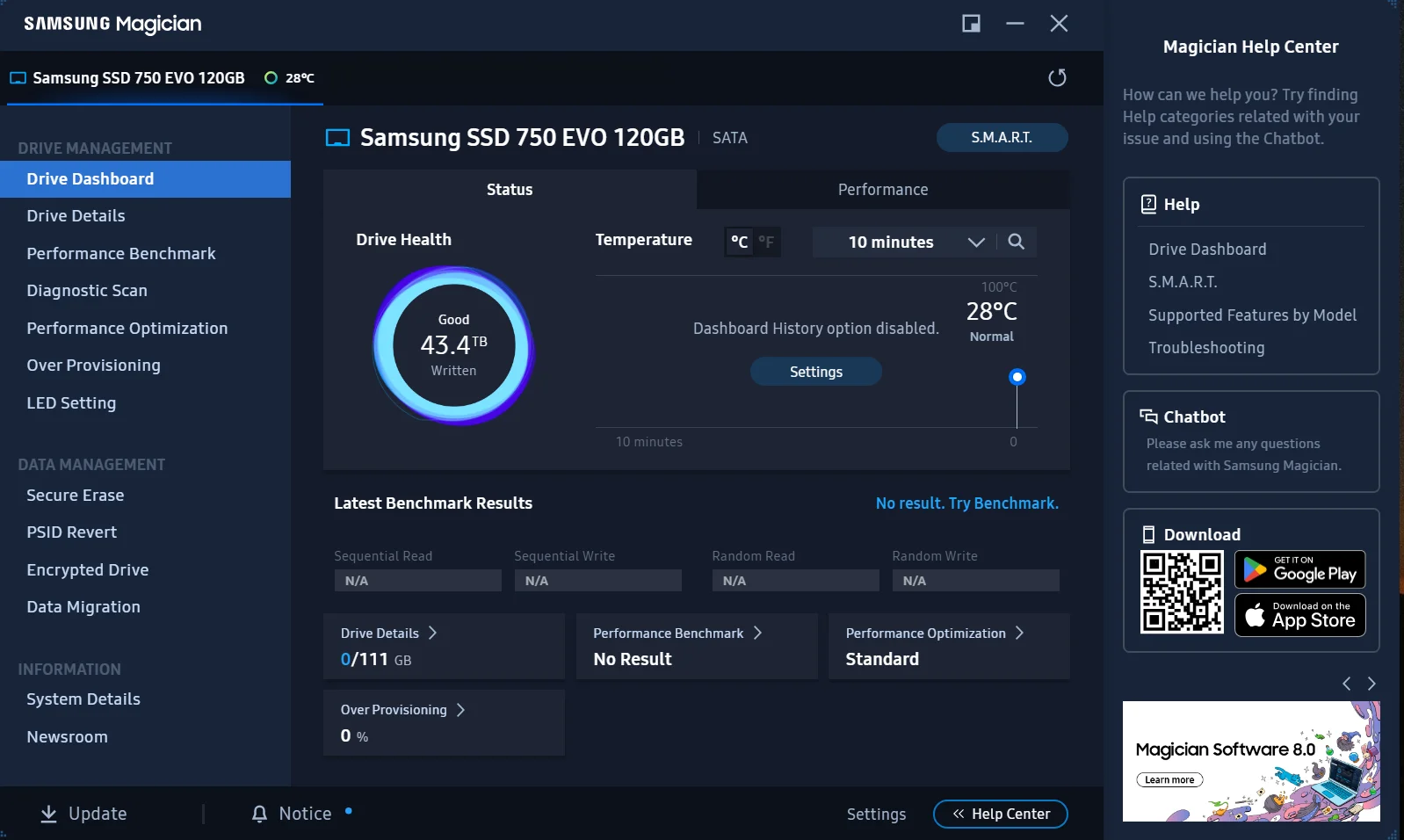Click the Sequential Read N/A field
Screen dimensions: 1404x840
click(x=417, y=581)
